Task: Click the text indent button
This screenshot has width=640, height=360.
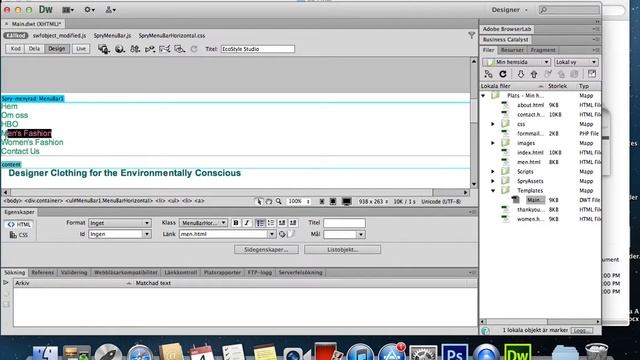Action: coord(293,223)
